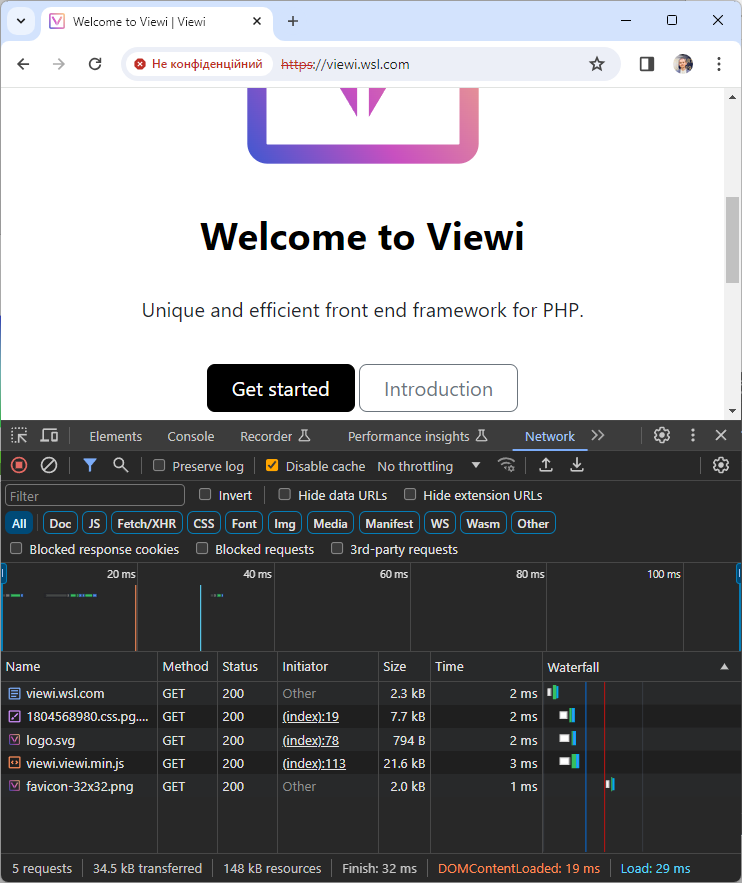Viewport: 742px width, 883px height.
Task: Open the browser side panel
Action: pyautogui.click(x=647, y=64)
